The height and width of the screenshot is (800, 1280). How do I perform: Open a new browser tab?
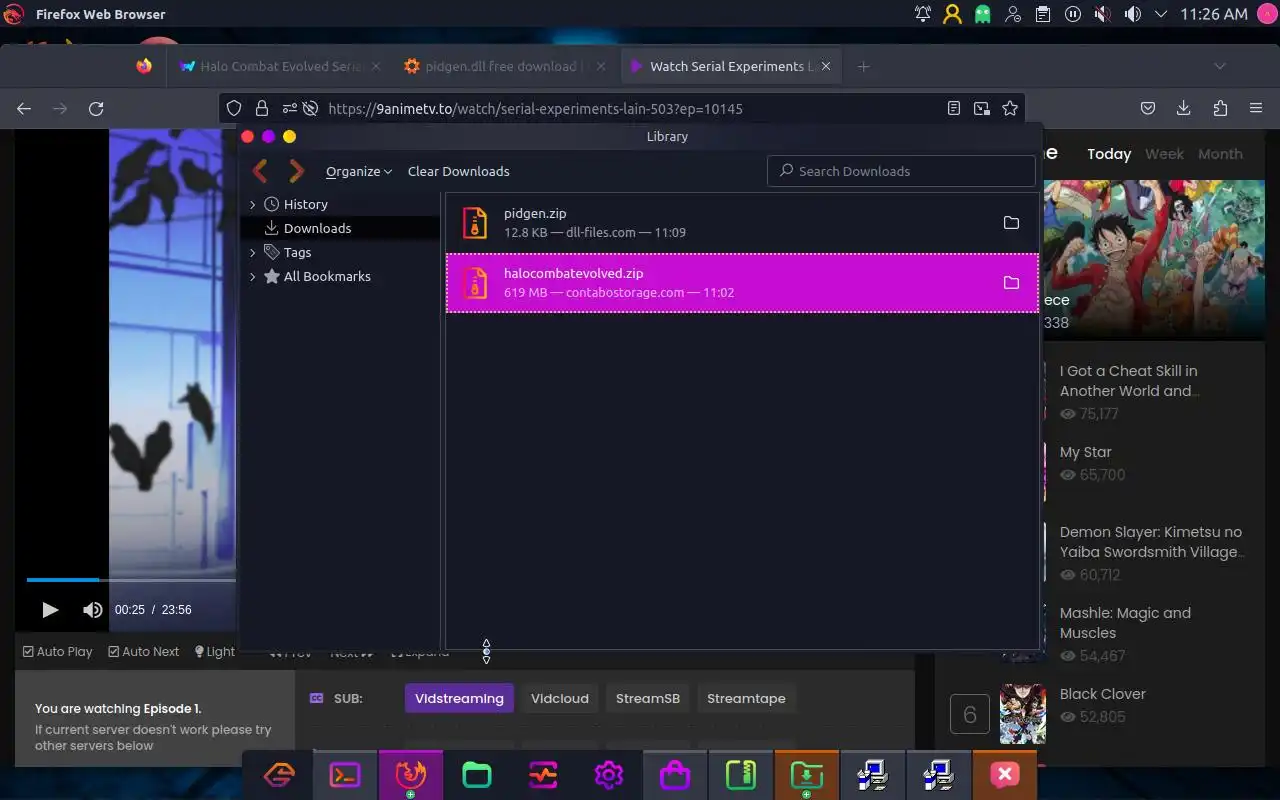[x=864, y=66]
